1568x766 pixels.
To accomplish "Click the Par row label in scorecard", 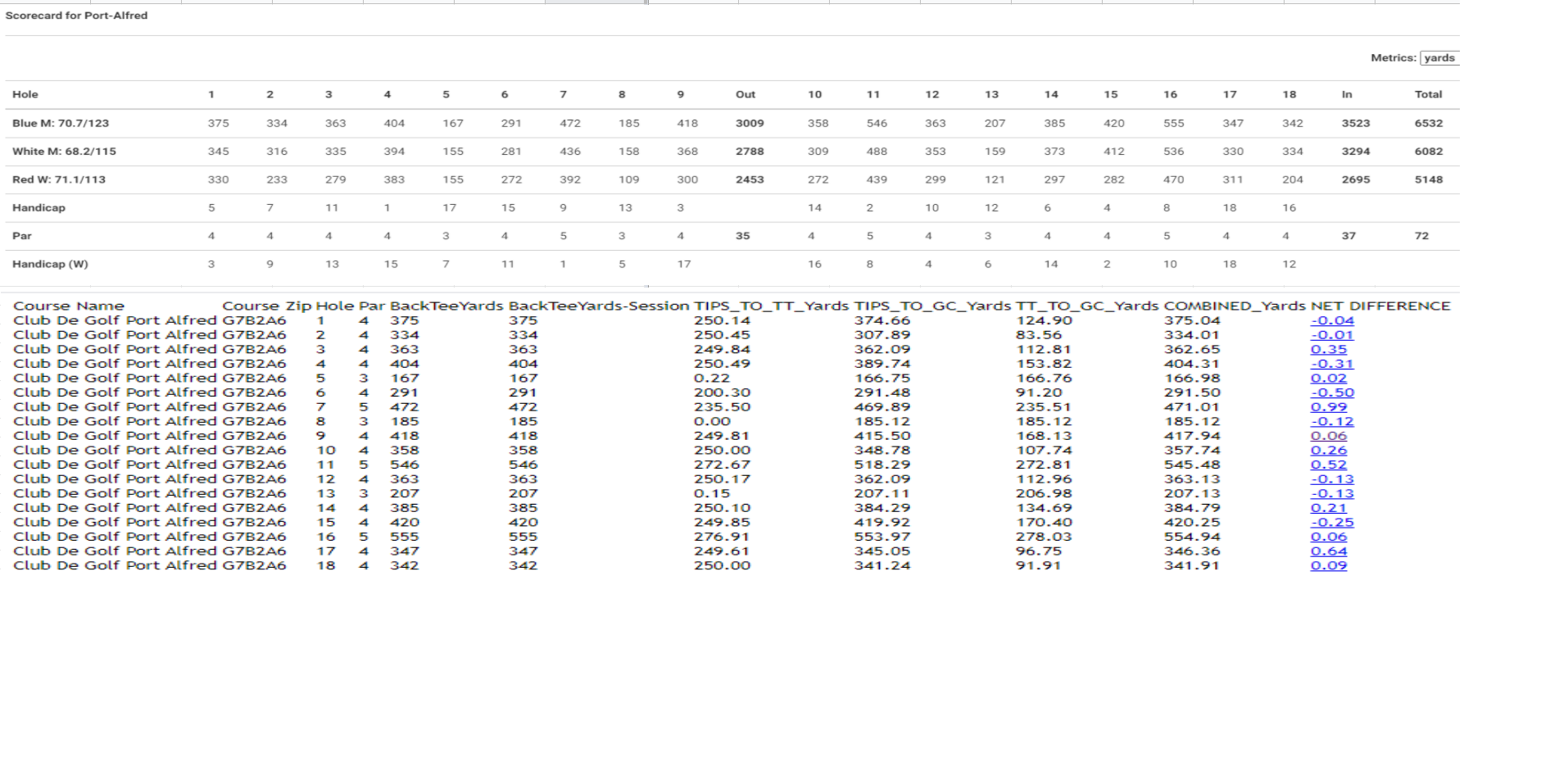I will [x=22, y=236].
